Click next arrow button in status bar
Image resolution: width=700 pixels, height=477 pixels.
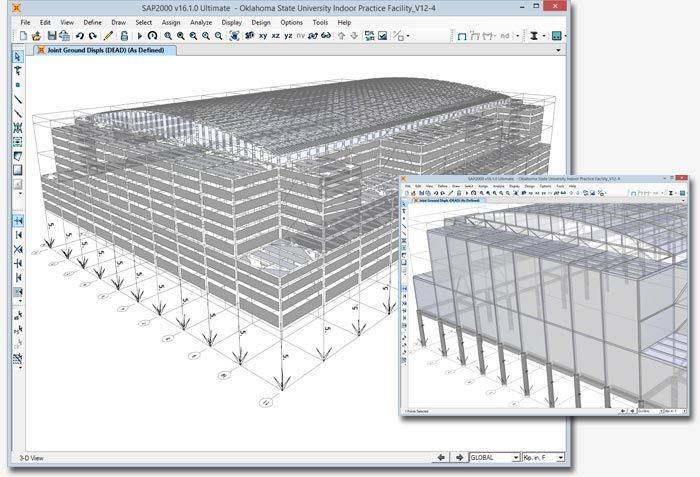[x=459, y=457]
